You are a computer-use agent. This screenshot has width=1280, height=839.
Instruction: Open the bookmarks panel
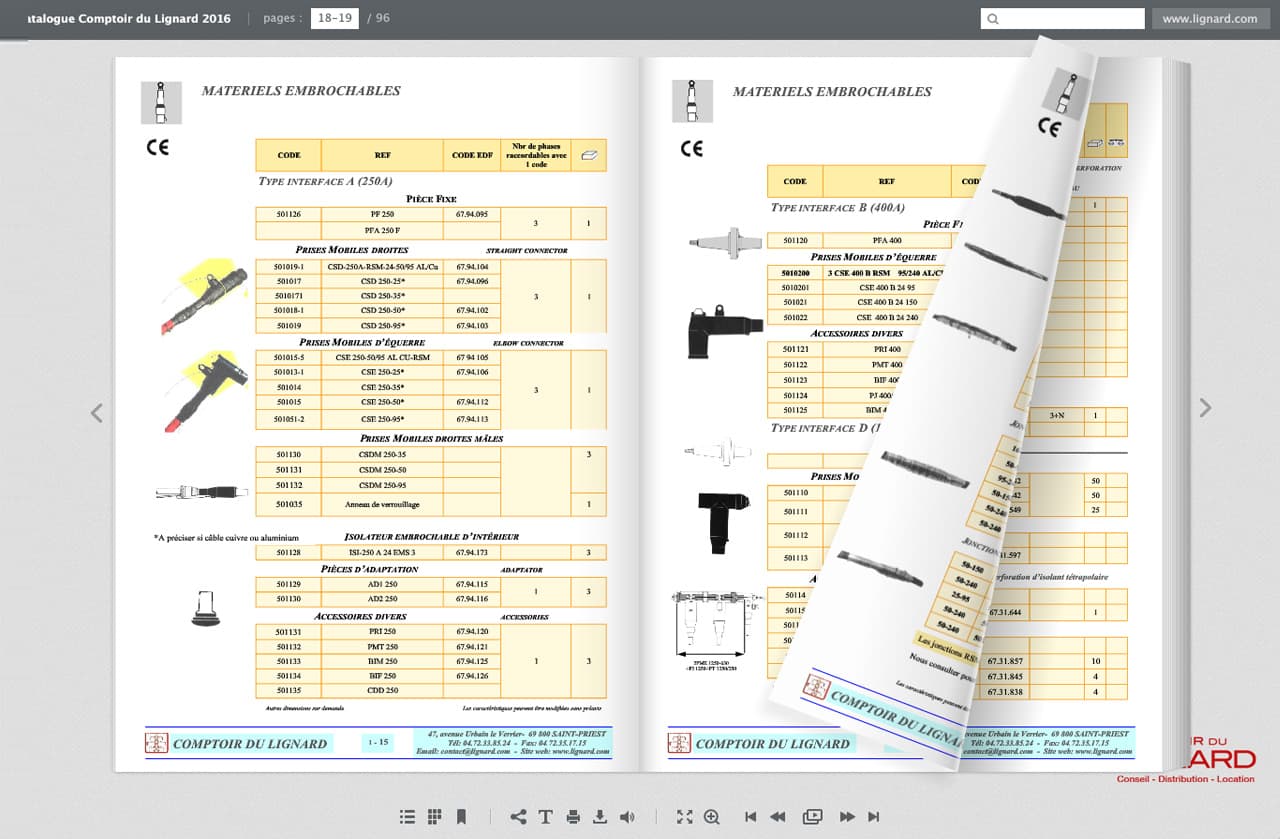point(461,817)
